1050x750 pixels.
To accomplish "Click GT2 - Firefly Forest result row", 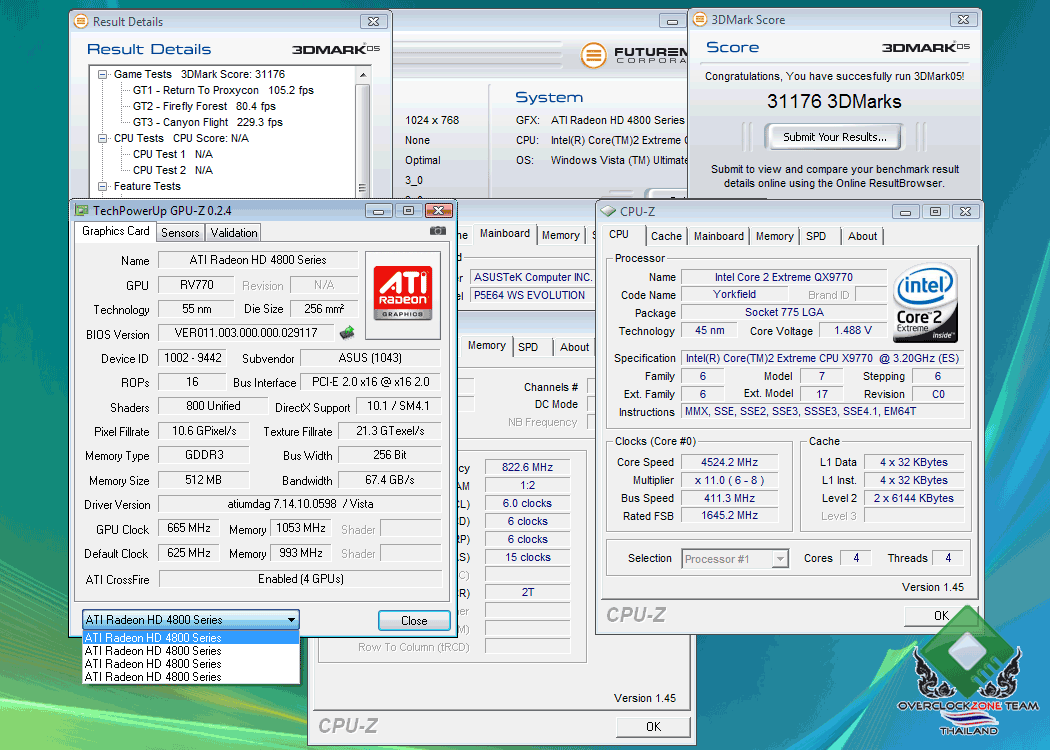I will (204, 106).
